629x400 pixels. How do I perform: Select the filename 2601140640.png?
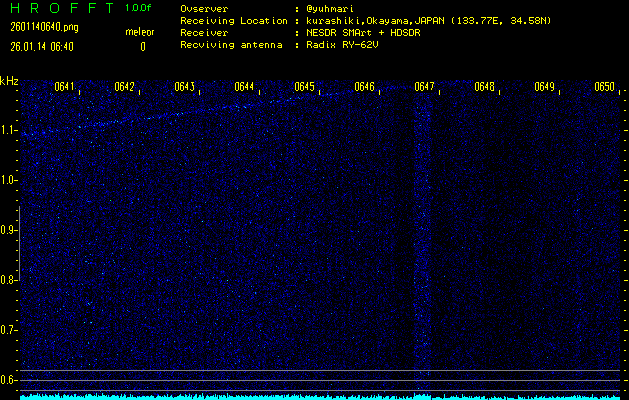pos(45,27)
